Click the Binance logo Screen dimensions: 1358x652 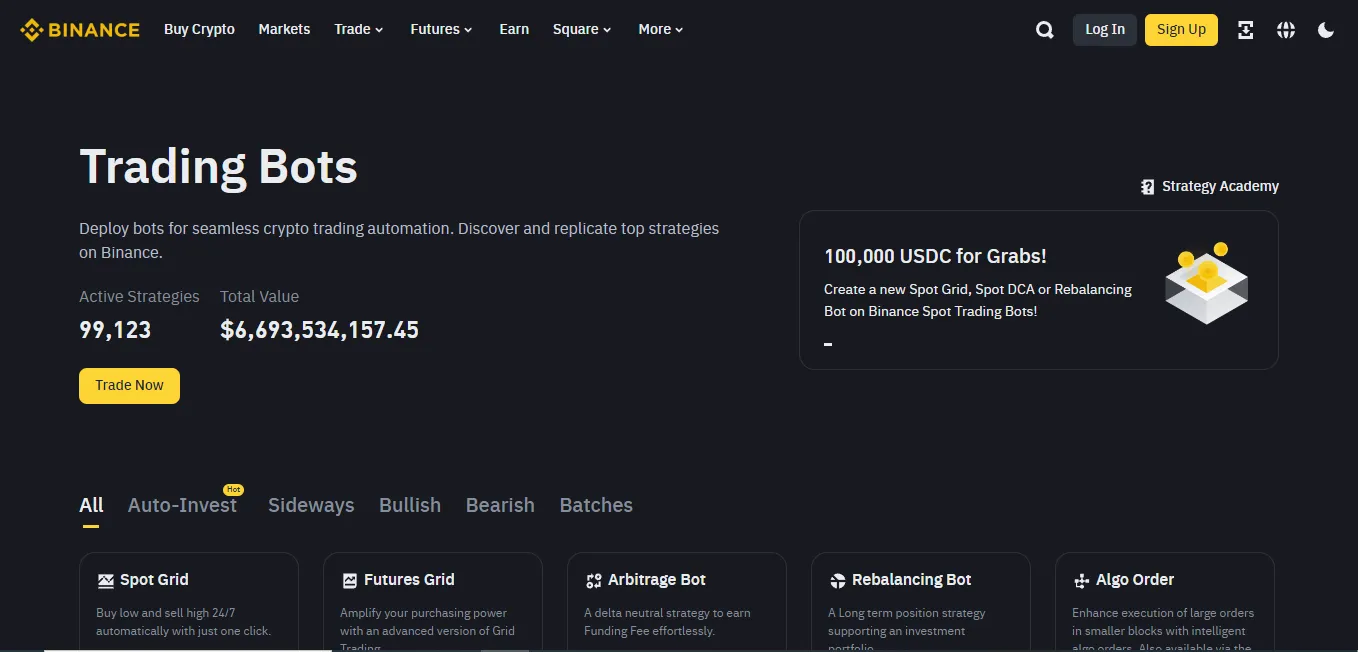tap(80, 30)
